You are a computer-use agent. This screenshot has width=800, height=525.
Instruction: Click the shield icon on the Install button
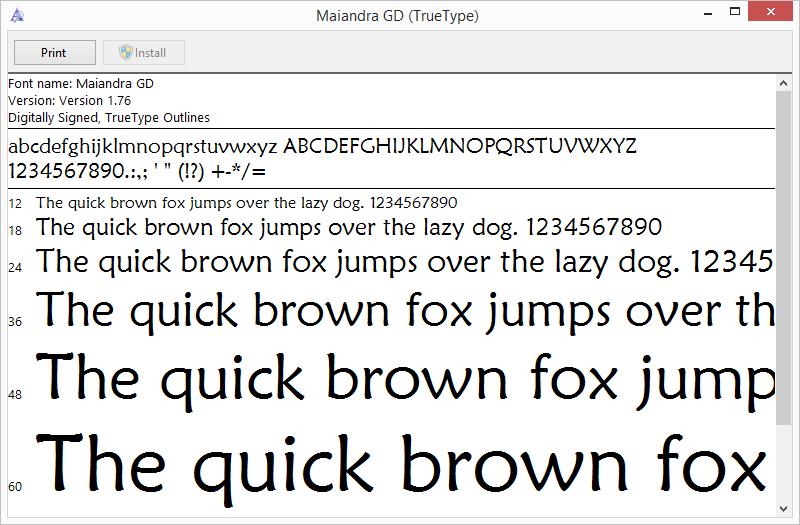click(126, 52)
